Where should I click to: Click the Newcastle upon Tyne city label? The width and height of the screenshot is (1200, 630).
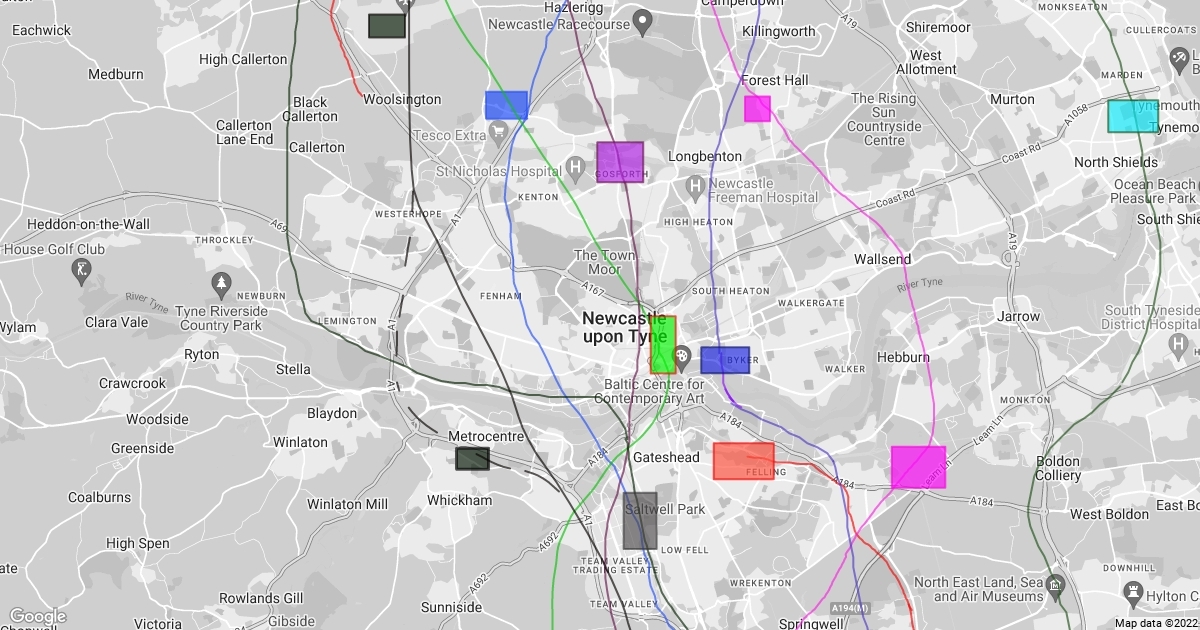tap(624, 327)
